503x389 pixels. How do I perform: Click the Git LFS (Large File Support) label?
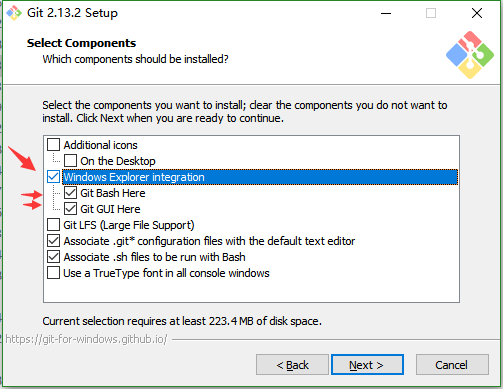(x=129, y=225)
